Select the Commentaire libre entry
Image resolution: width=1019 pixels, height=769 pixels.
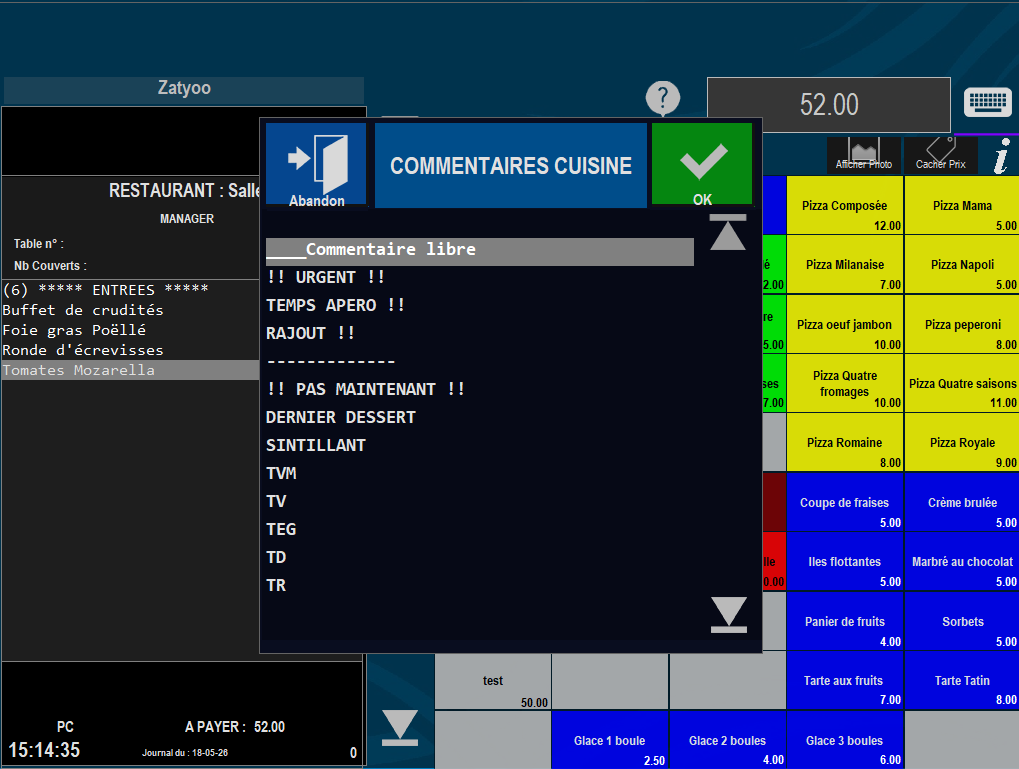tap(480, 250)
